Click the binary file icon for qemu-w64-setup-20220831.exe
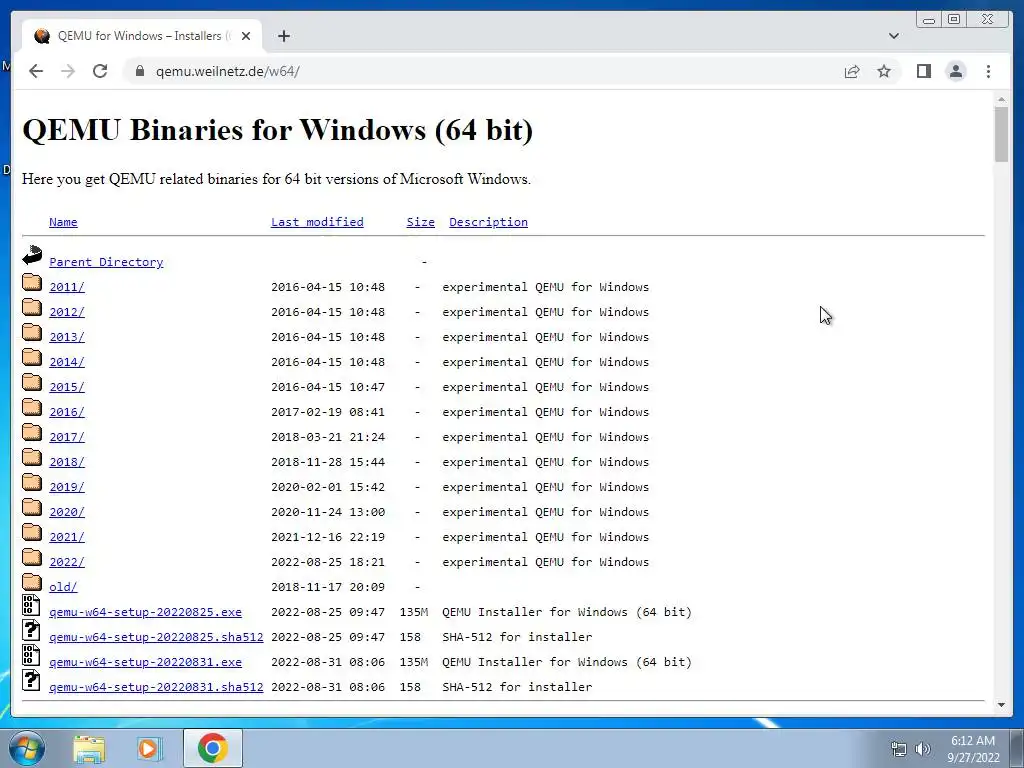This screenshot has width=1024, height=768. [x=31, y=655]
